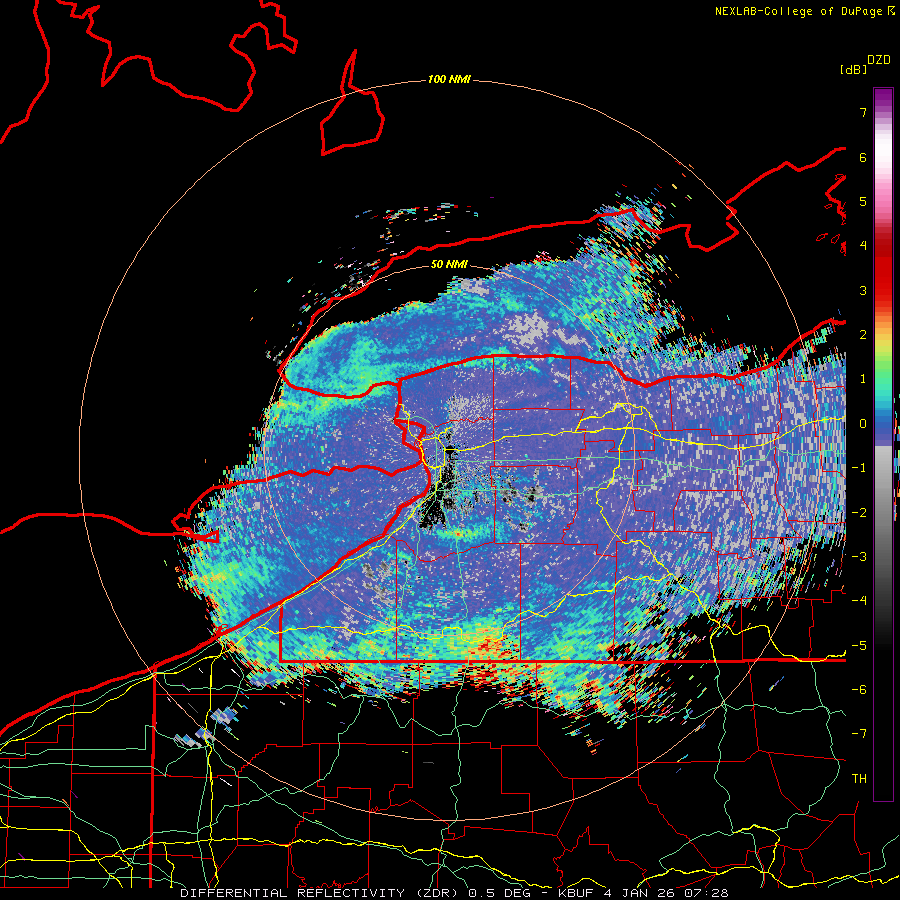900x900 pixels.
Task: Click the 0 value on the color scale
Action: pos(863,424)
